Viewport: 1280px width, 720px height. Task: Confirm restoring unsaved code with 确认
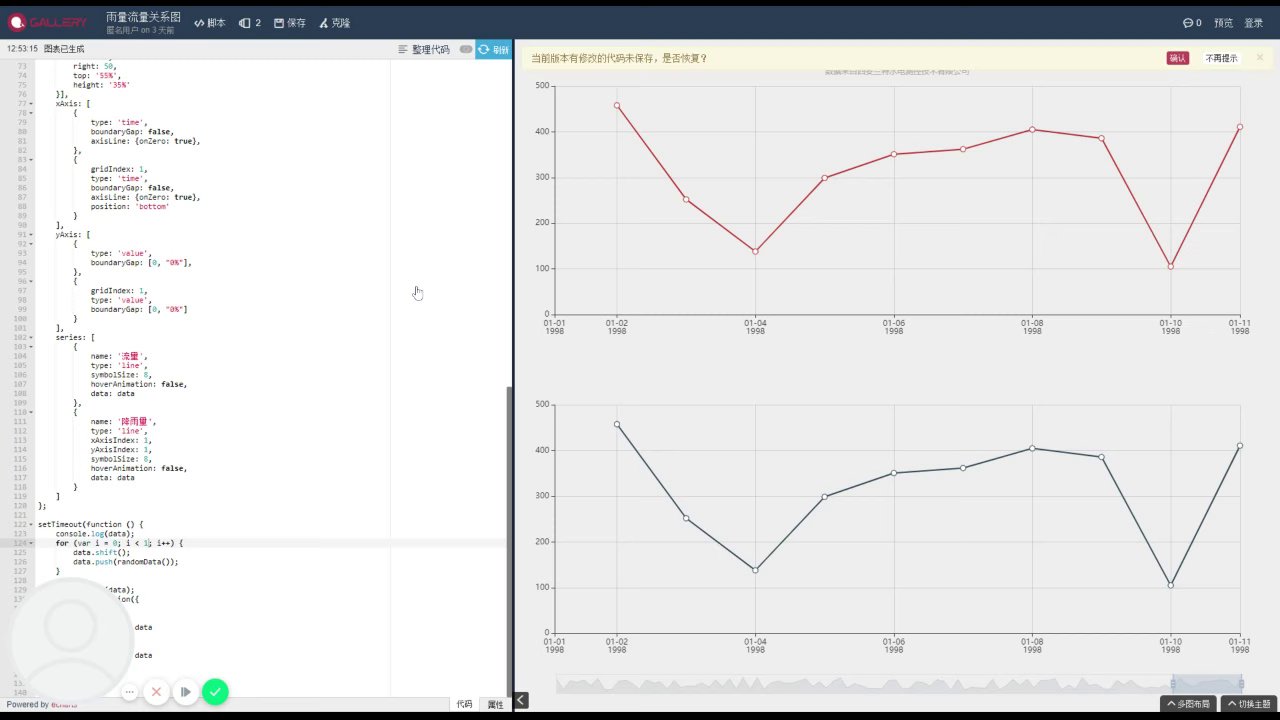[x=1178, y=58]
